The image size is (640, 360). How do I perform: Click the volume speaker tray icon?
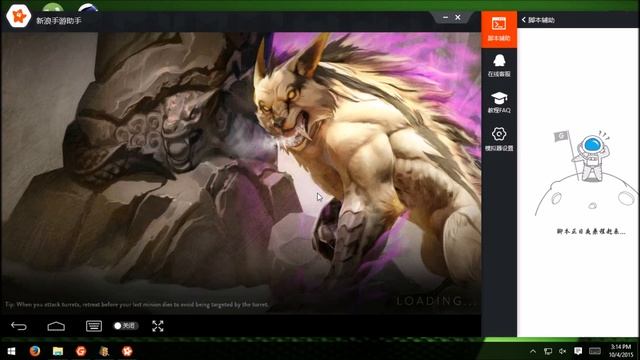pos(563,351)
